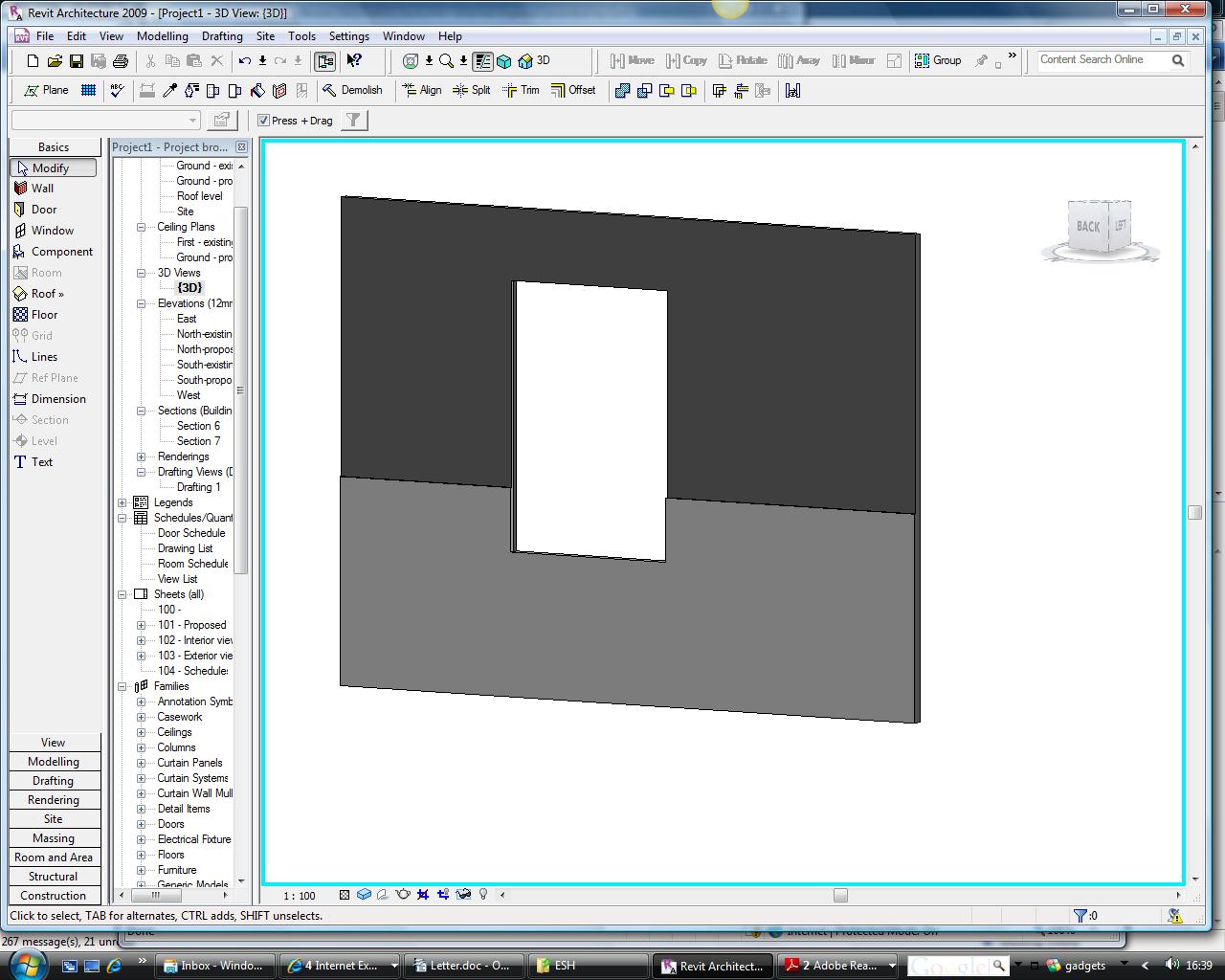
Task: Open the Door Schedule view
Action: click(x=191, y=533)
